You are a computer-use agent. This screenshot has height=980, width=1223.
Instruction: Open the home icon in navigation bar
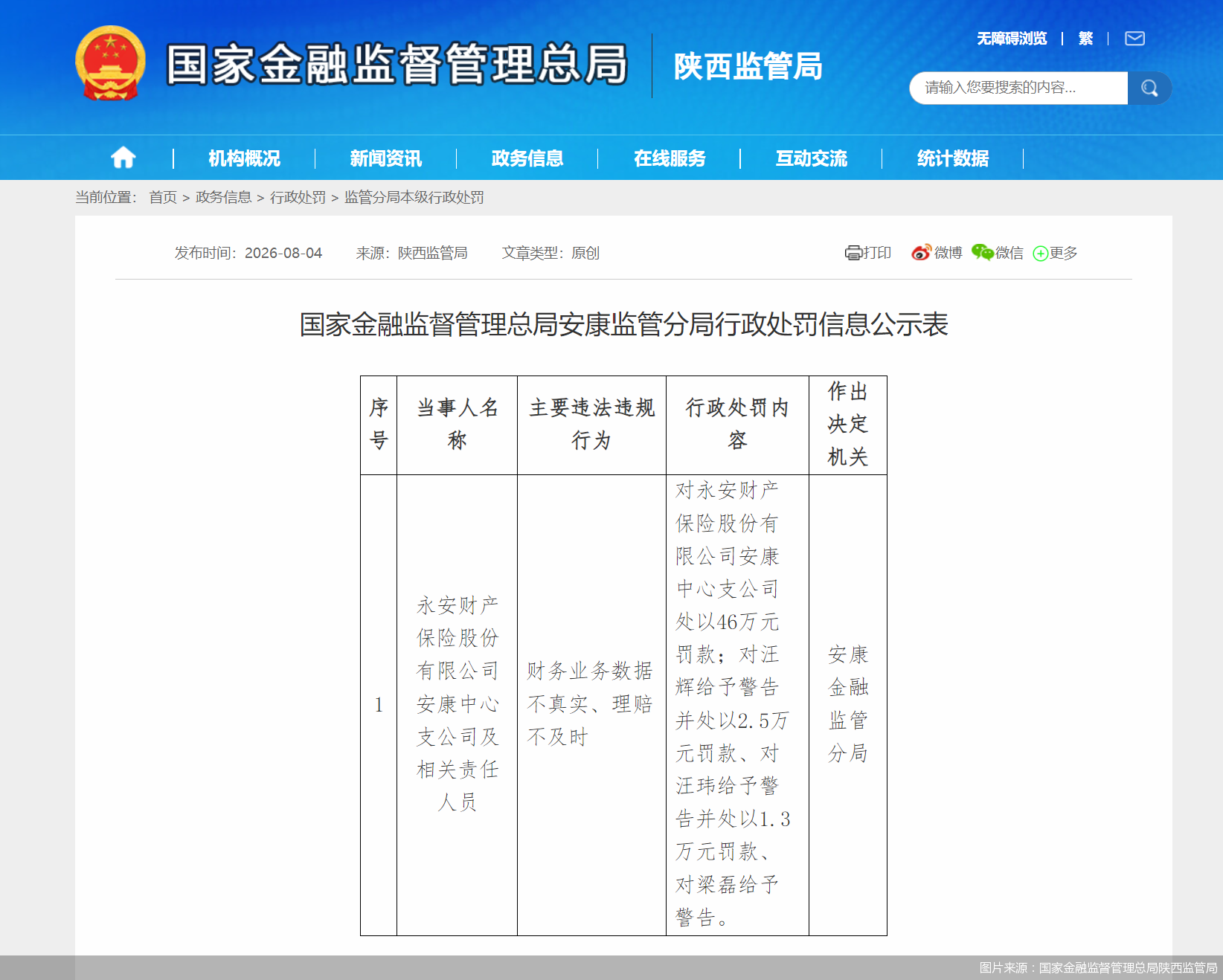click(x=123, y=158)
